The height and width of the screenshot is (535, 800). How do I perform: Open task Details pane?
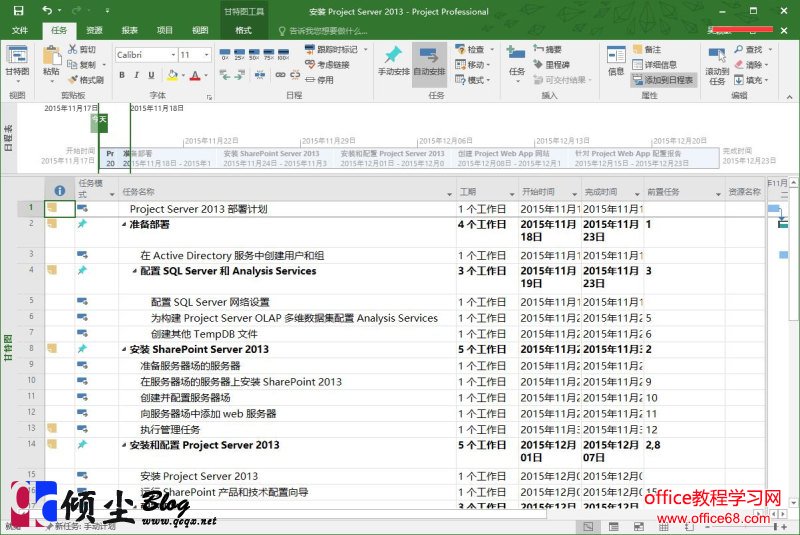(x=655, y=65)
